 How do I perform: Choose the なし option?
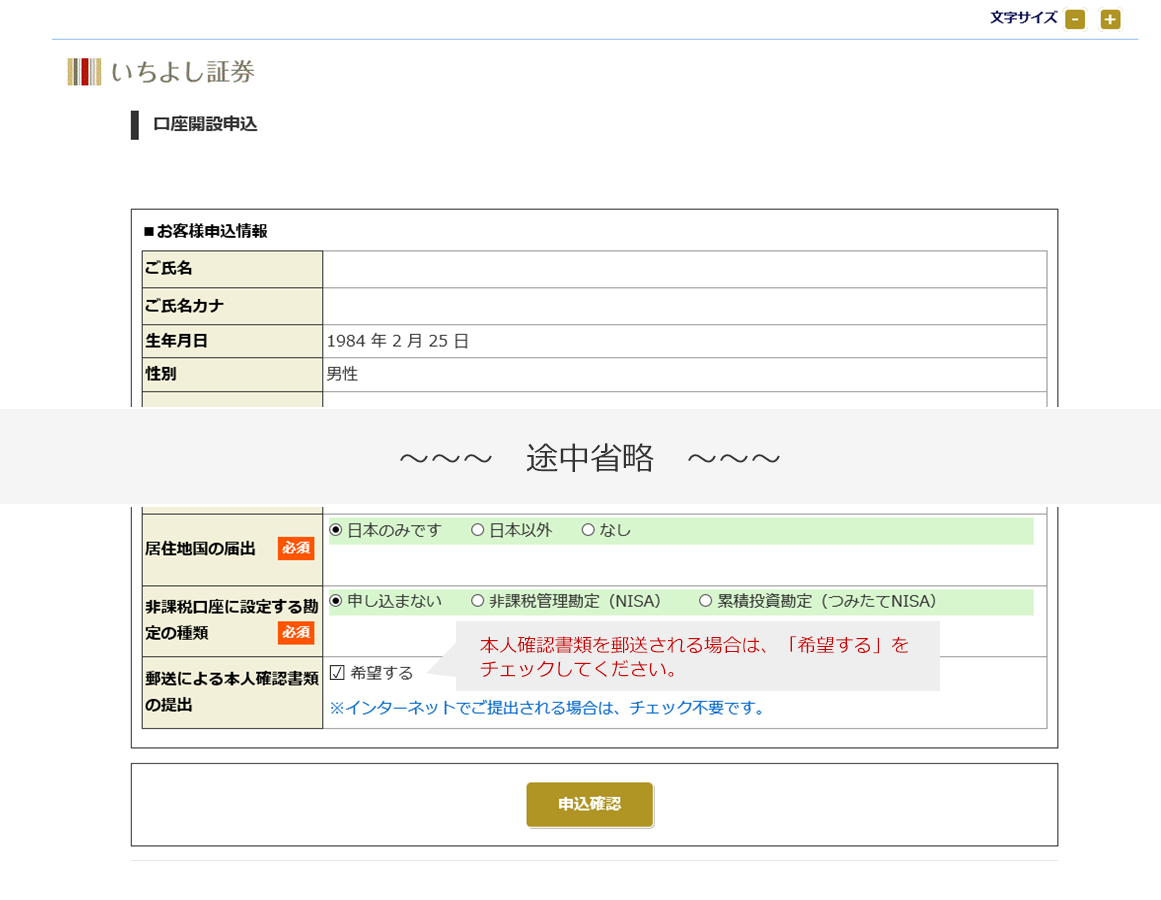(588, 530)
